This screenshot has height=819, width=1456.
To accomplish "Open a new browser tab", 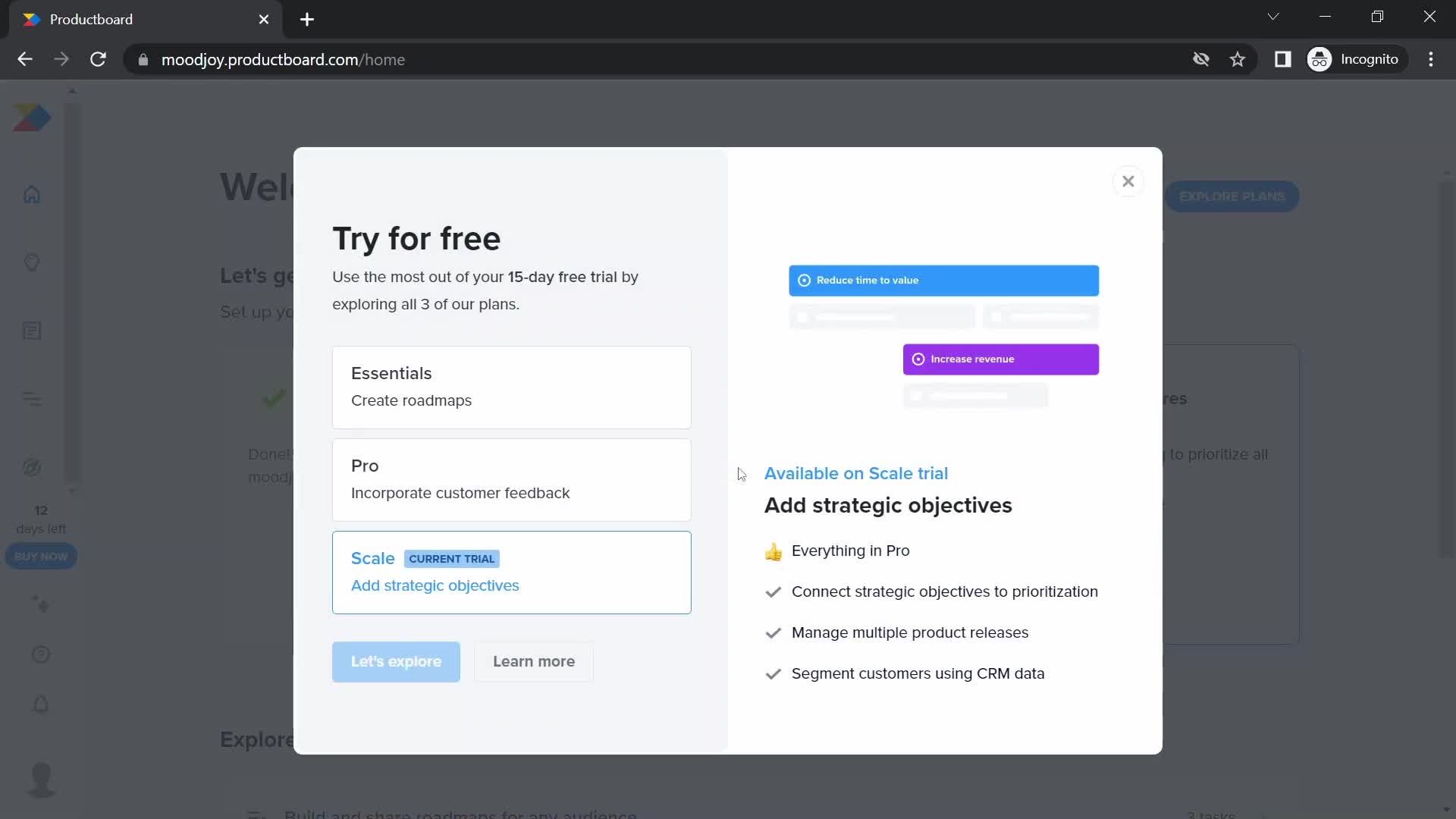I will 307,20.
